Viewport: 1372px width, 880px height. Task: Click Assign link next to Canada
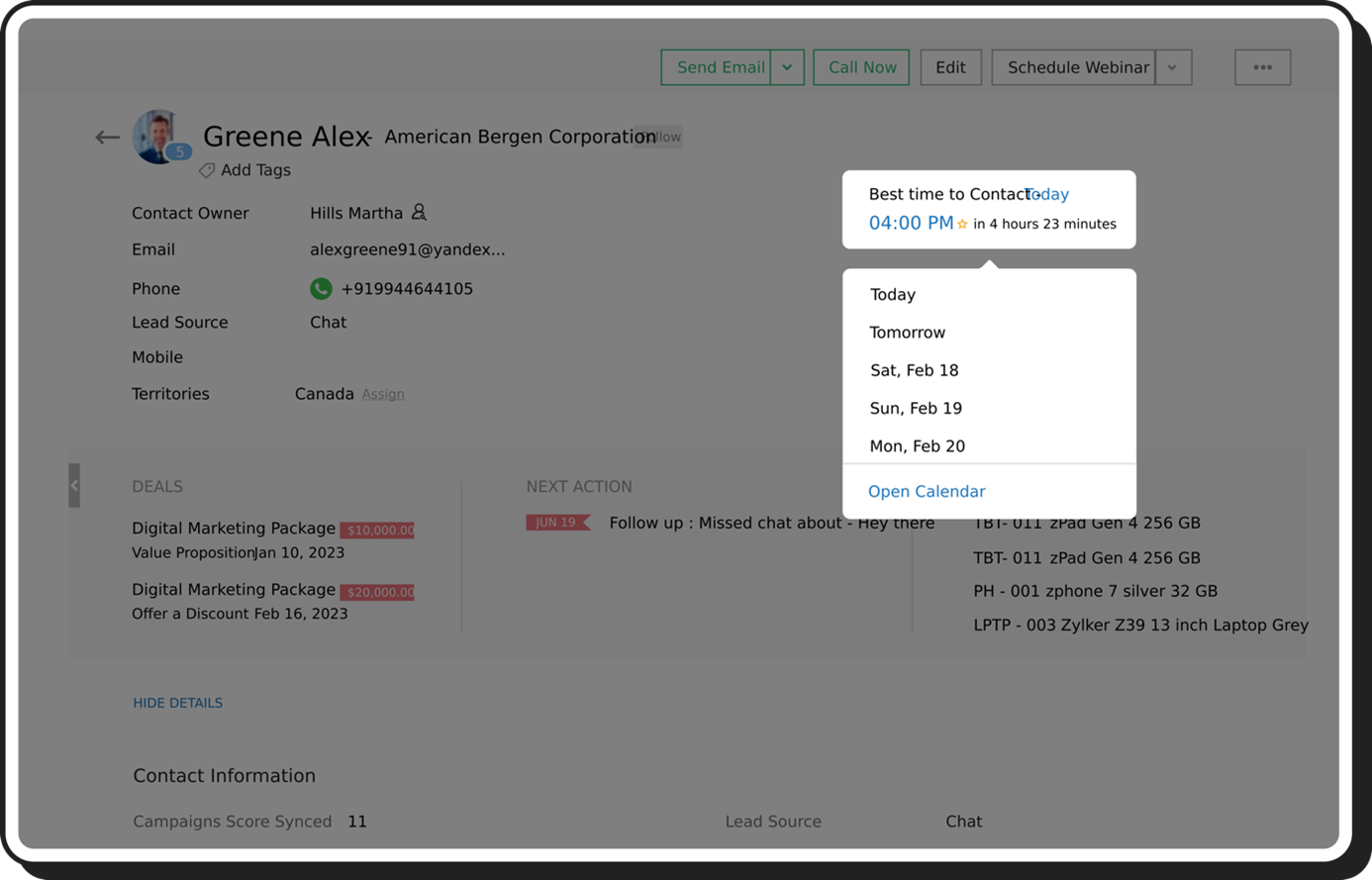point(383,394)
